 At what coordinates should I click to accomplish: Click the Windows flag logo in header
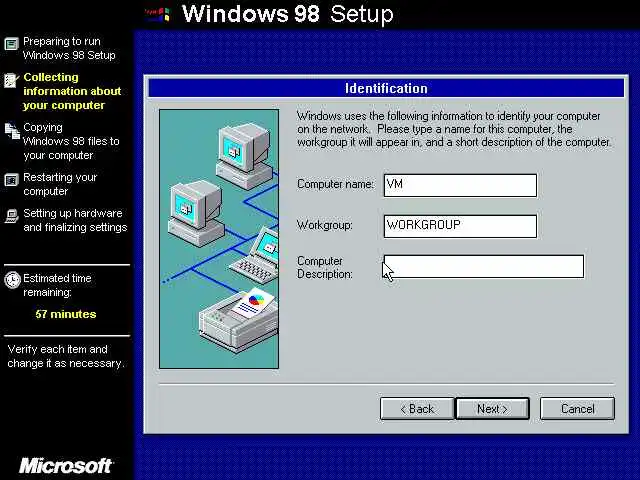pos(158,14)
